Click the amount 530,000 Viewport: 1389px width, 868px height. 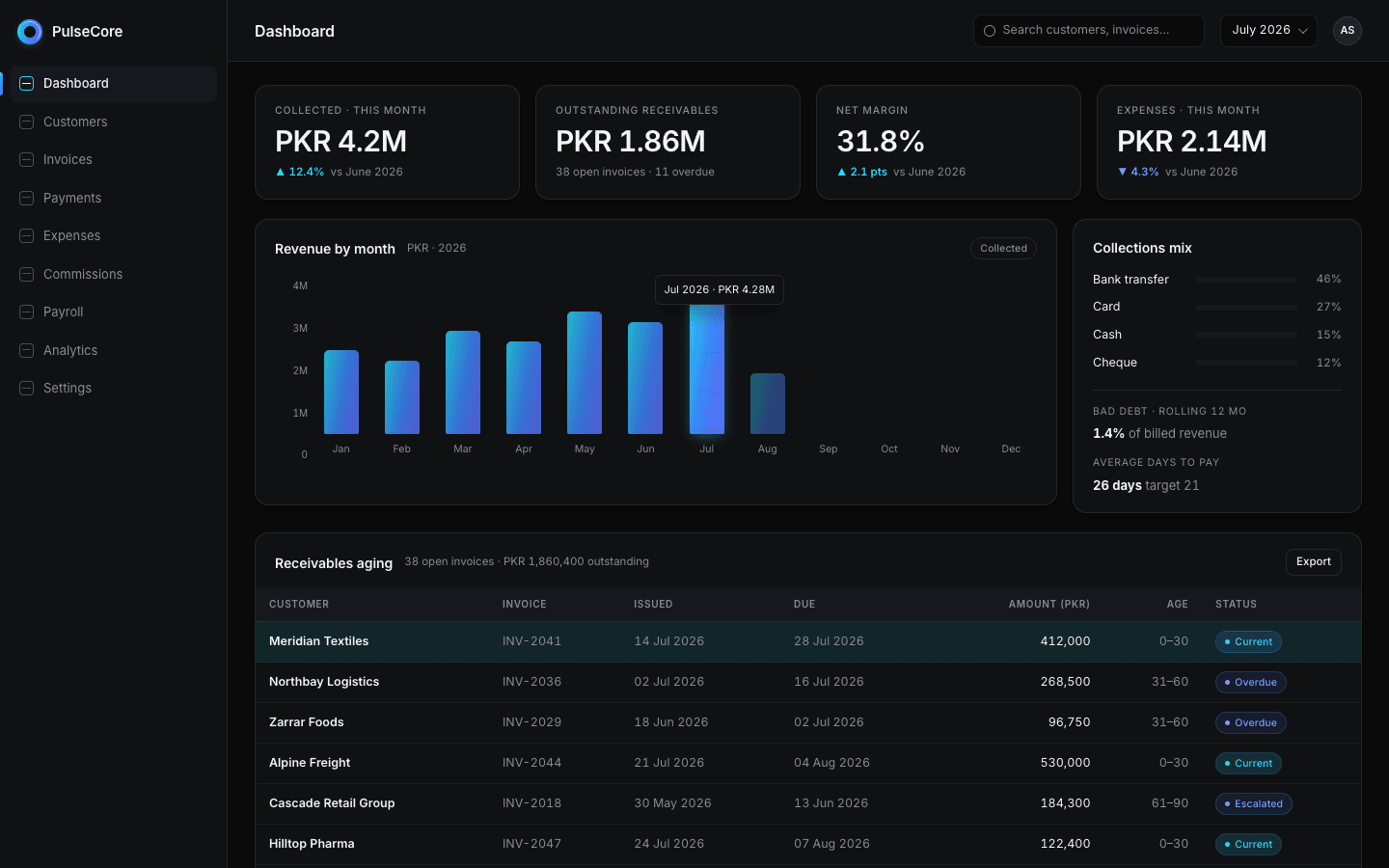tap(1065, 763)
